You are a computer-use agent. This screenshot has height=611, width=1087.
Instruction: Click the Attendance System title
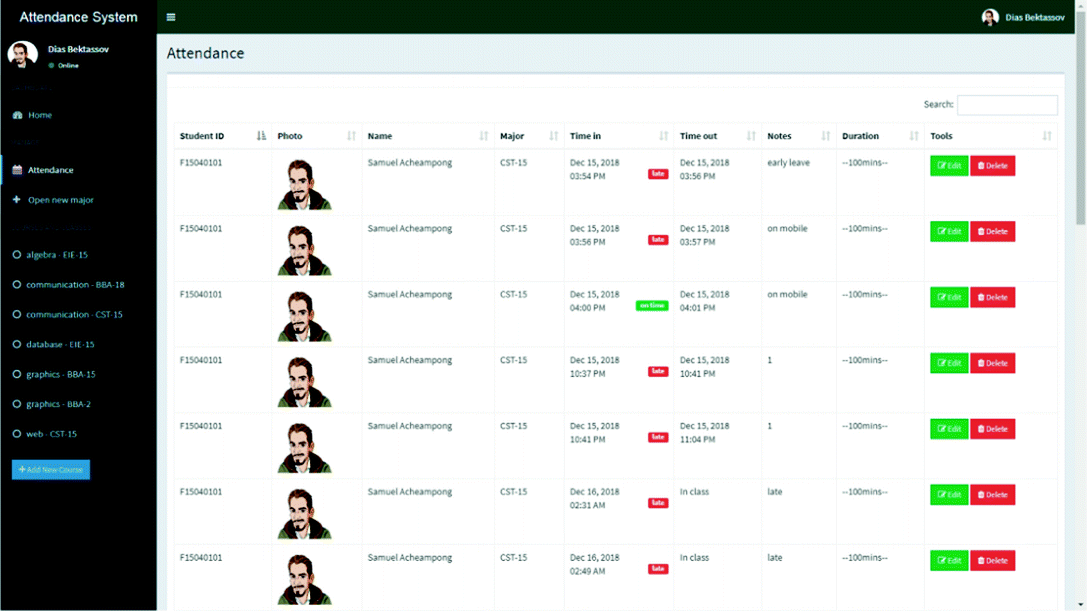78,17
